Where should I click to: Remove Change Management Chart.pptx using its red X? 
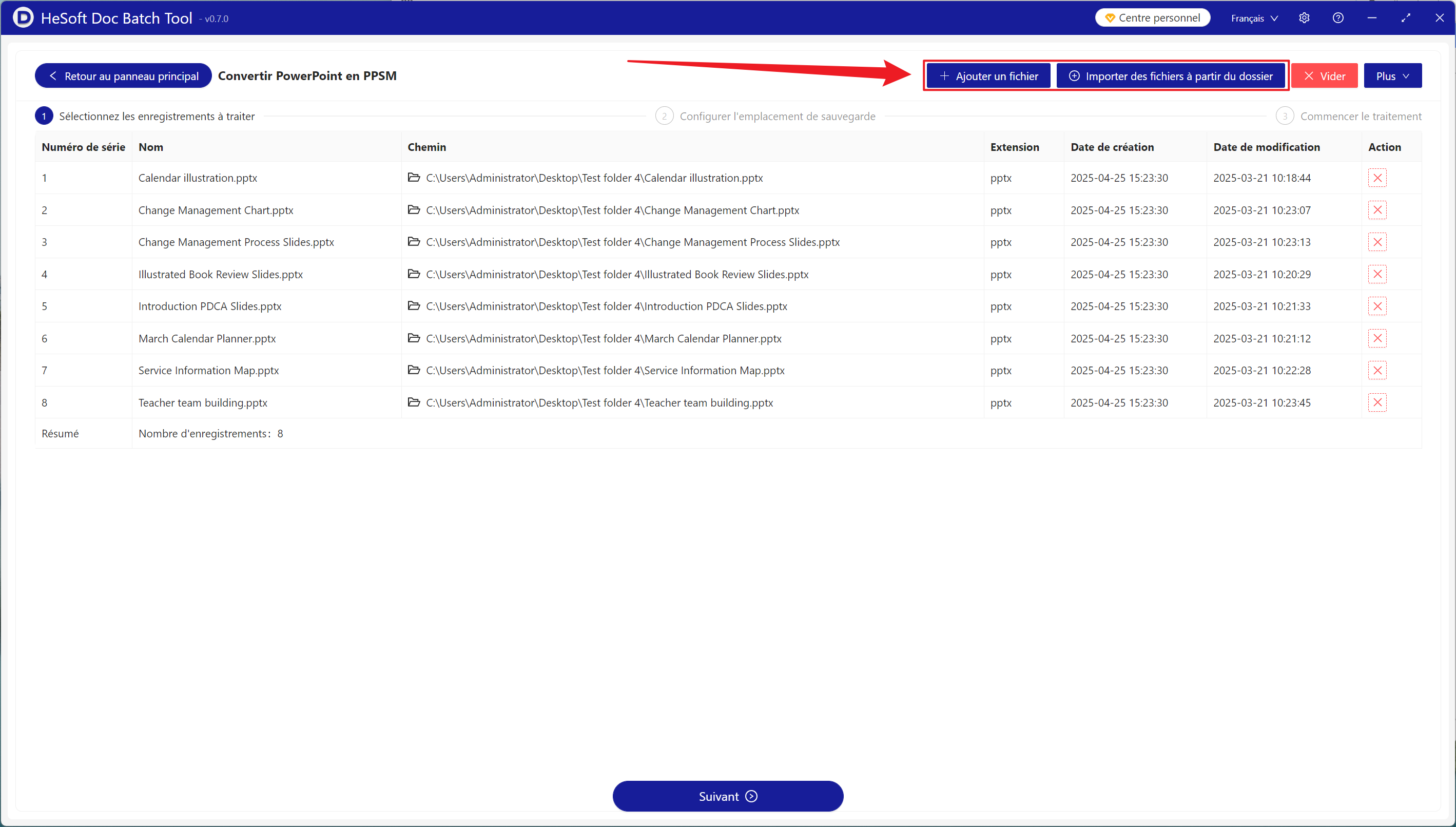pyautogui.click(x=1377, y=210)
